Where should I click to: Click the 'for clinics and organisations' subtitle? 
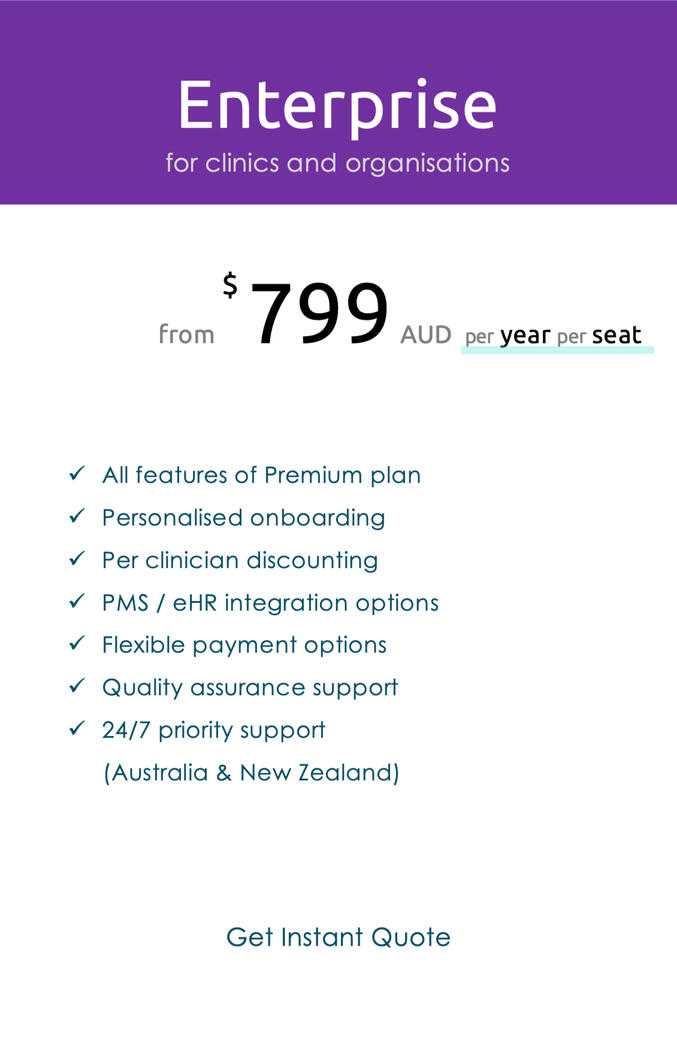coord(338,163)
